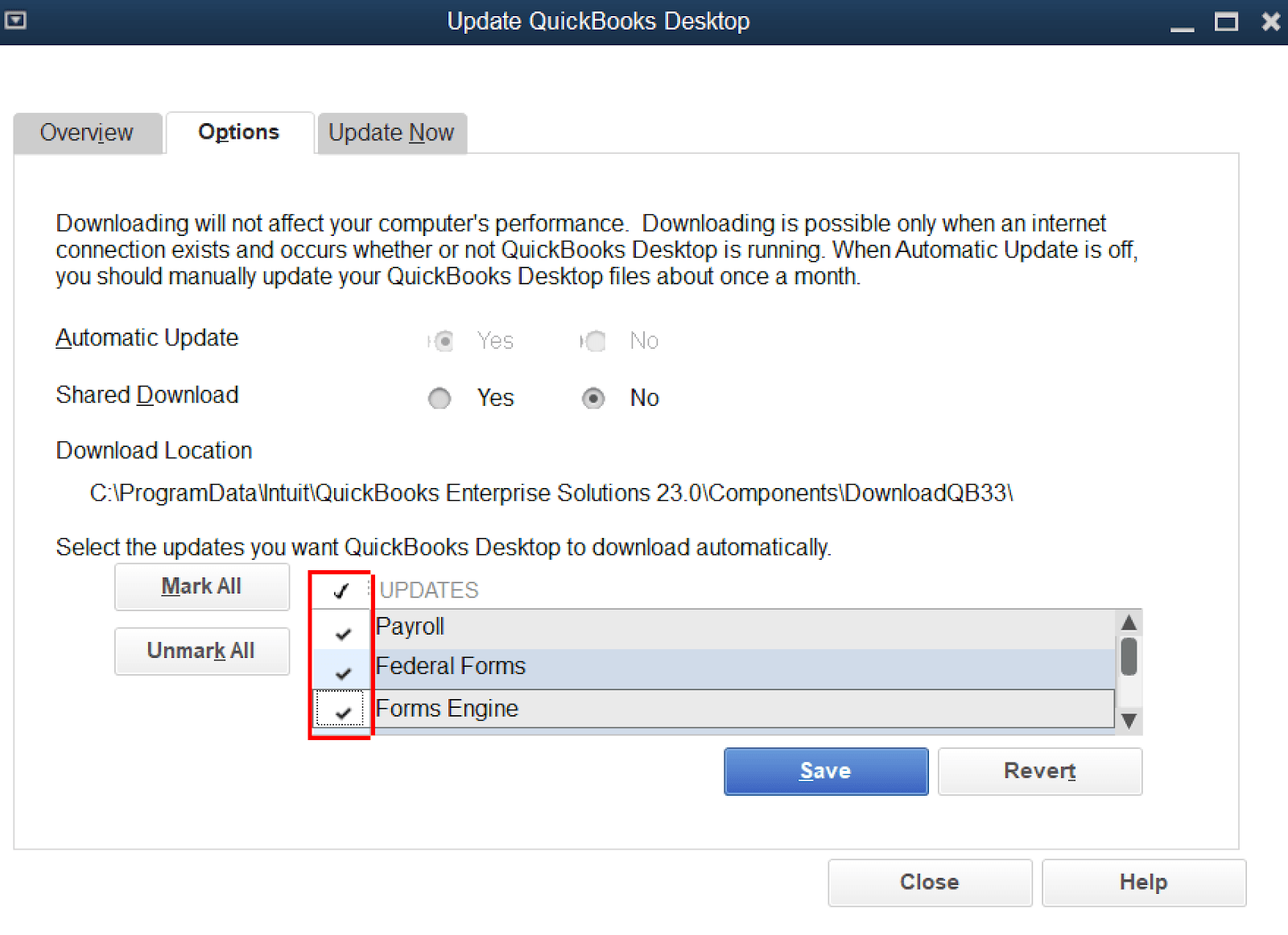
Task: Select No for Automatic Update
Action: click(x=595, y=341)
